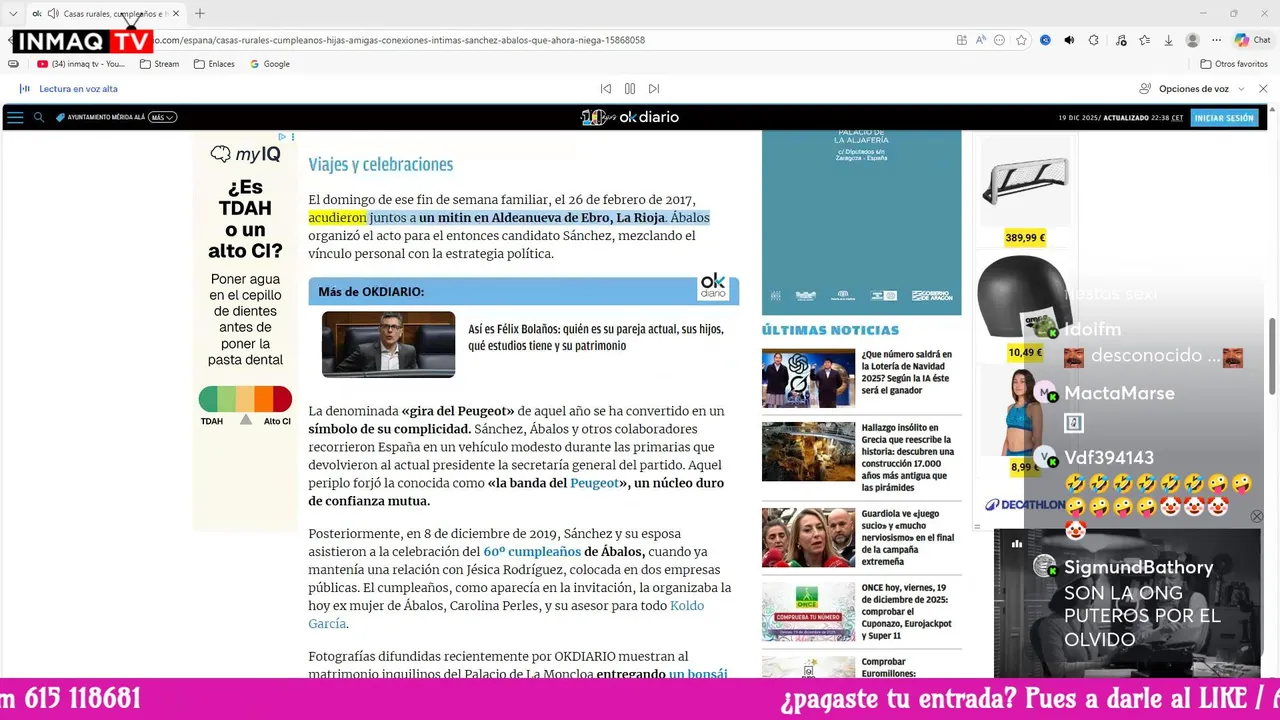Open the Palacio de la Aljafería banner ad

pos(861,222)
